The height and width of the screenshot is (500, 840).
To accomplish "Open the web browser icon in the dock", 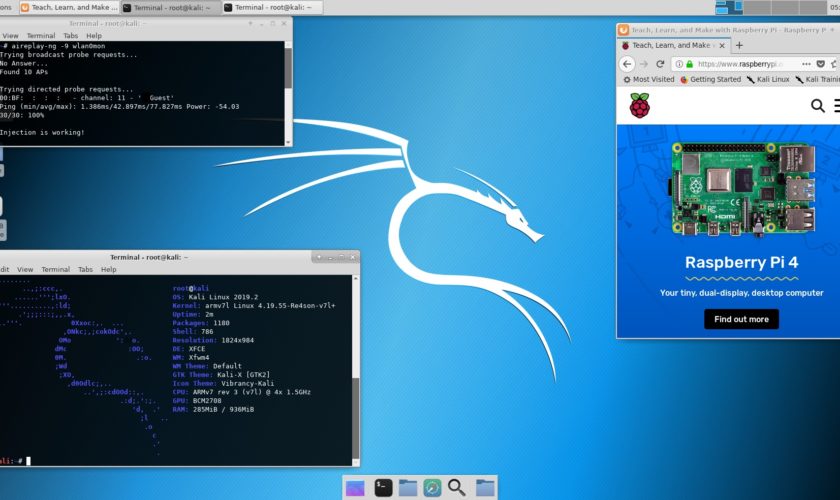I will pyautogui.click(x=432, y=487).
